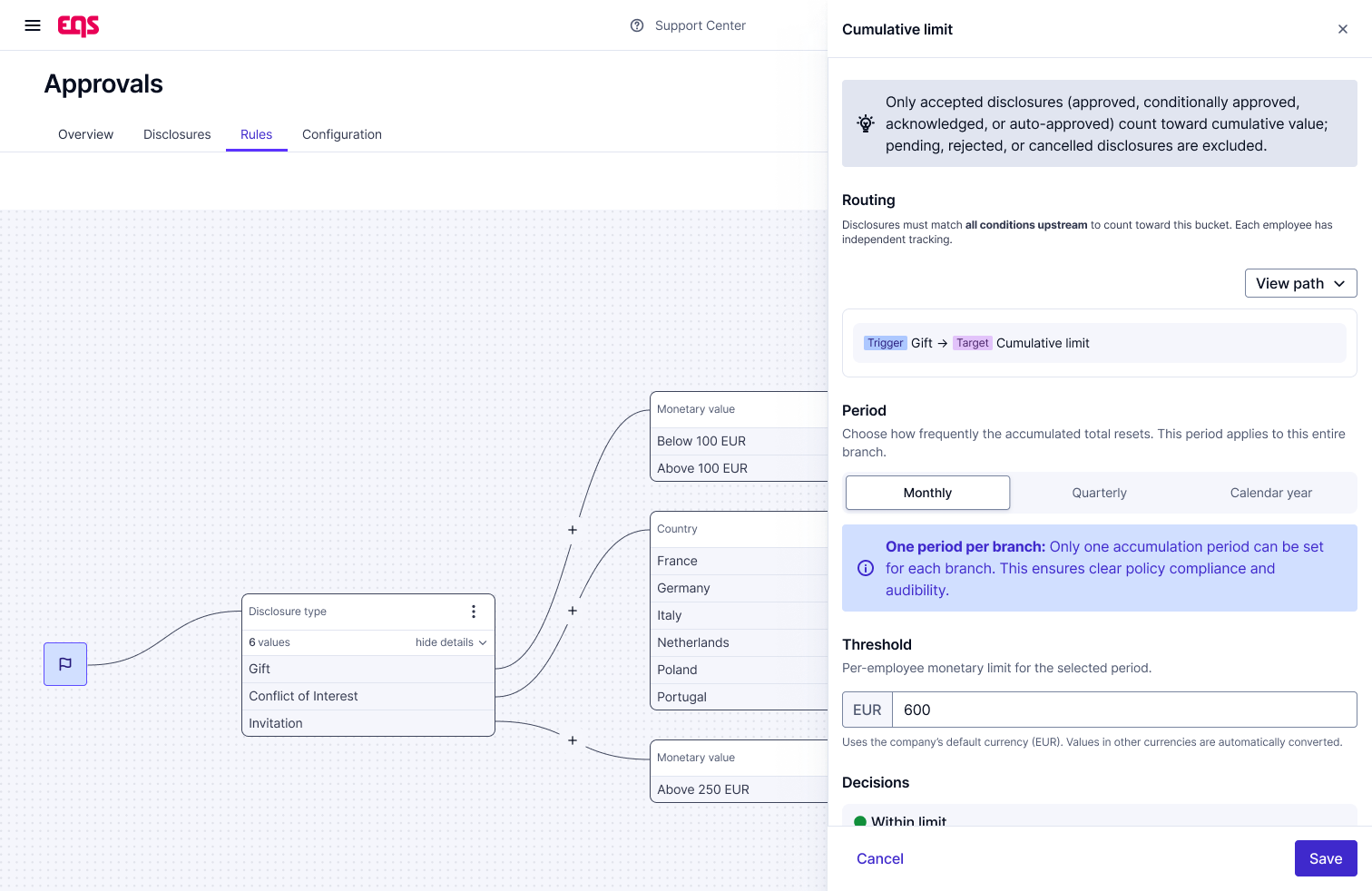
Task: Click the green Within limit status dot
Action: tap(860, 821)
